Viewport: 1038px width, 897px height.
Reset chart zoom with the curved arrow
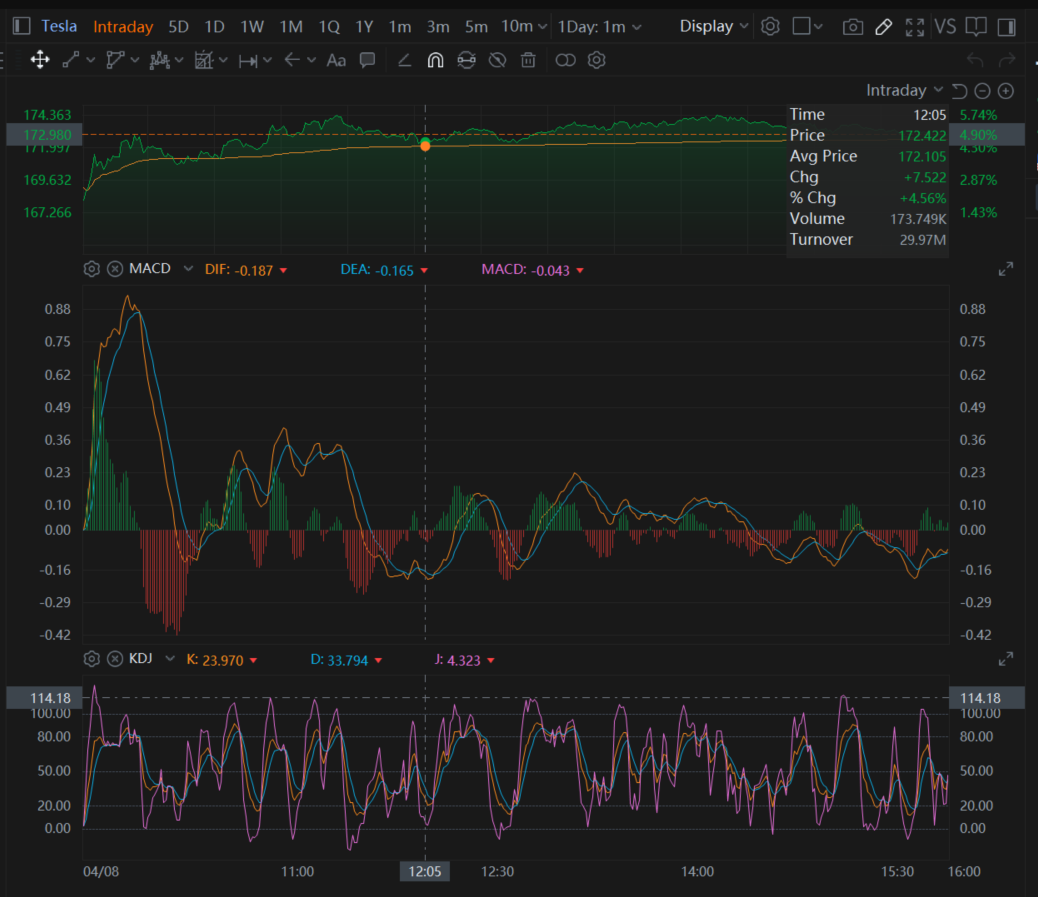coord(959,91)
